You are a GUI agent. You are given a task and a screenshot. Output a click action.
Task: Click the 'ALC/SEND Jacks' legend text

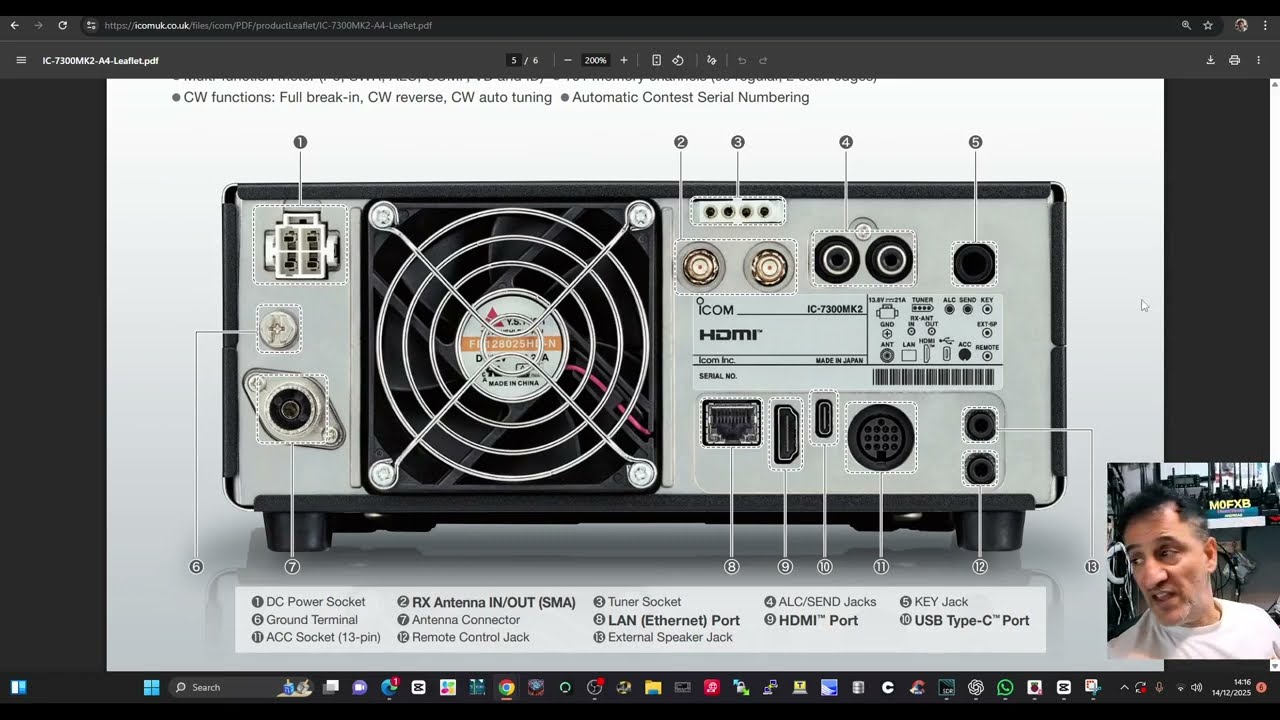[x=827, y=602]
